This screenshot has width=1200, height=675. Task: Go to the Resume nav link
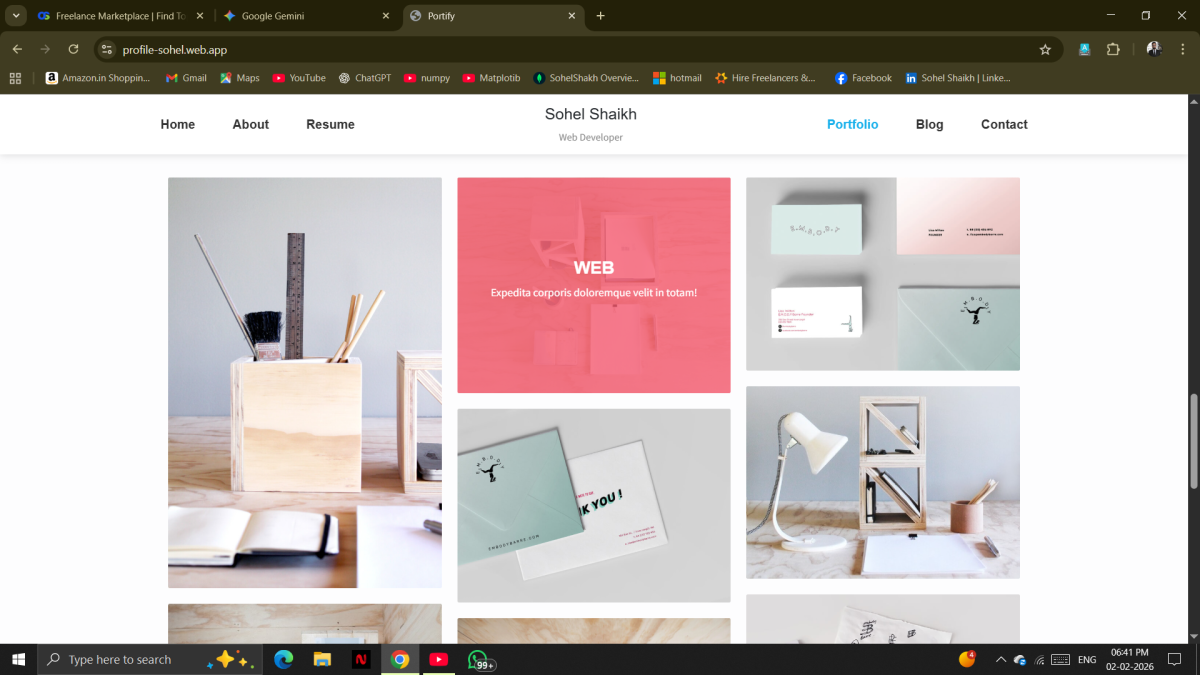330,125
